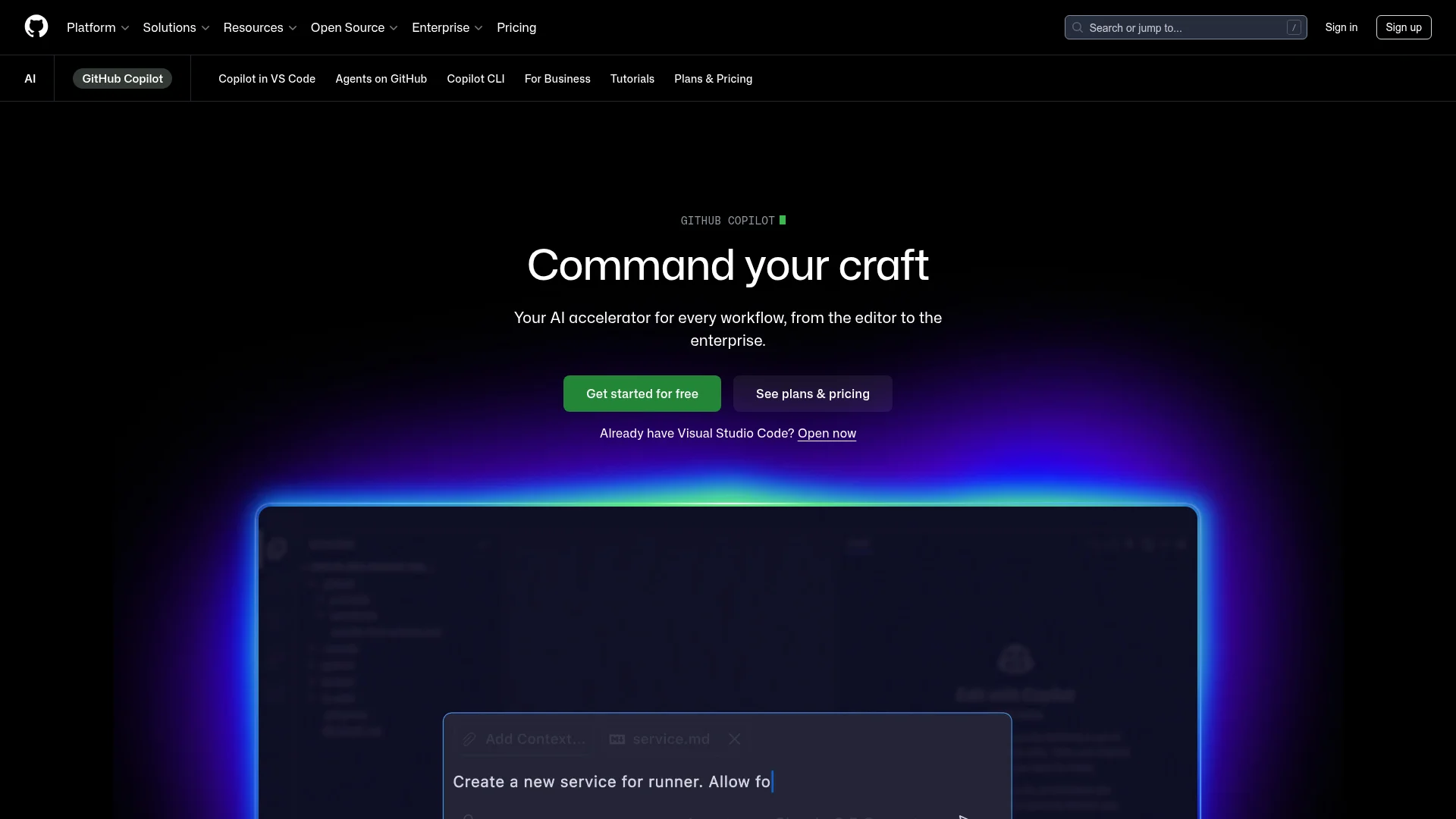
Task: Select the Copilot in VS Code tab
Action: coord(266,78)
